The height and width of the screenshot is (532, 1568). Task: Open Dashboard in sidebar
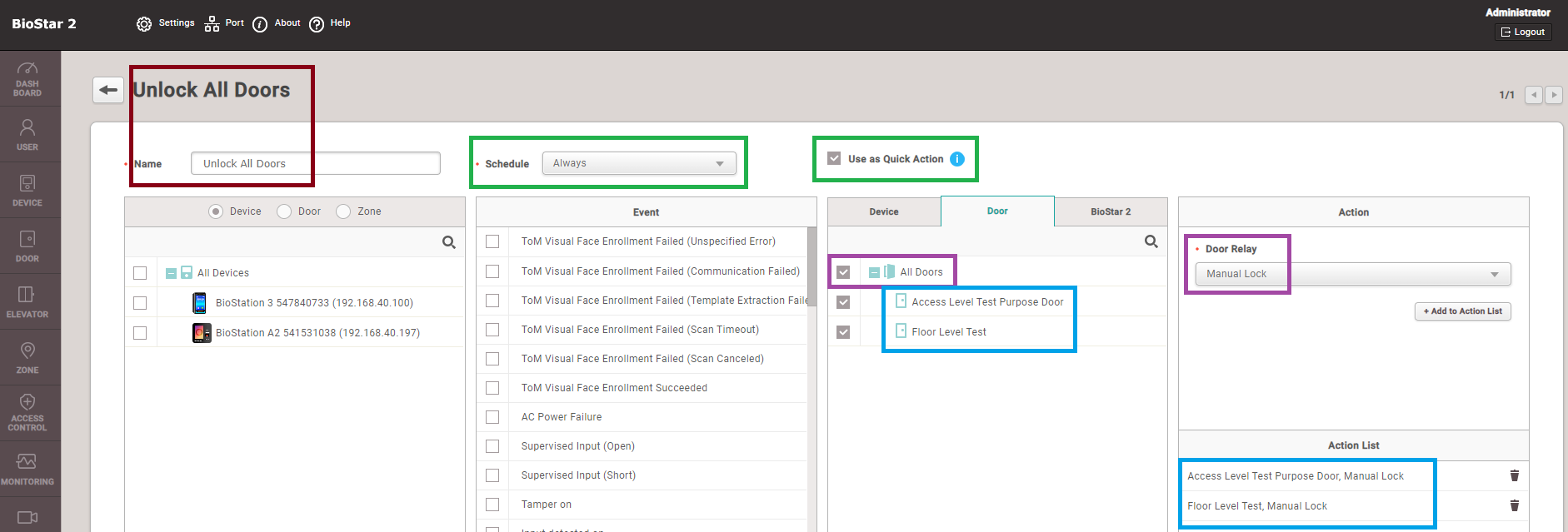[x=27, y=79]
